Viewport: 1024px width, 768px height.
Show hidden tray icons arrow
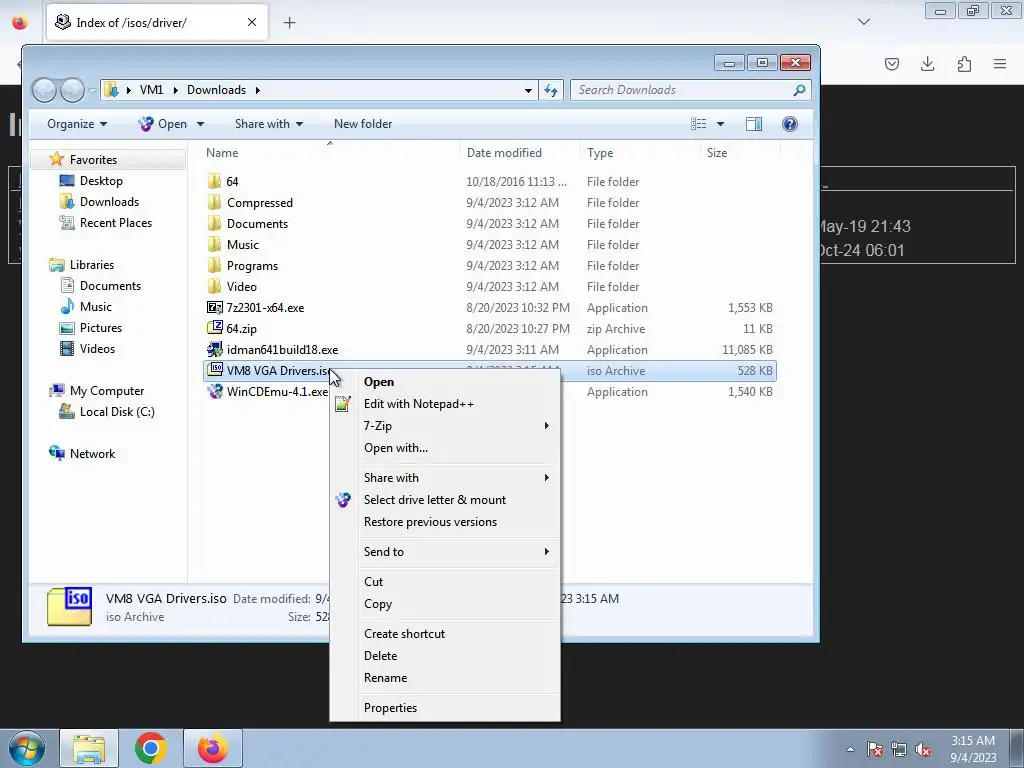click(850, 750)
